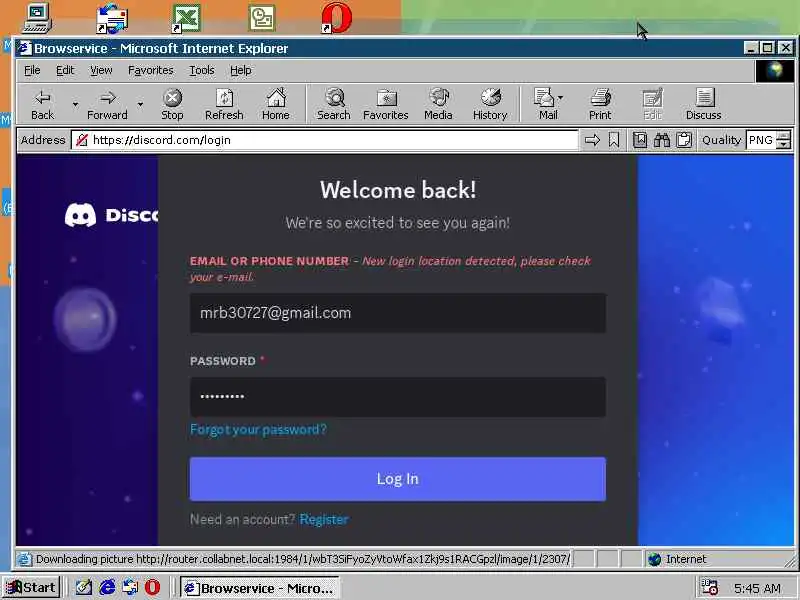
Task: Open the Help menu
Action: click(x=241, y=70)
